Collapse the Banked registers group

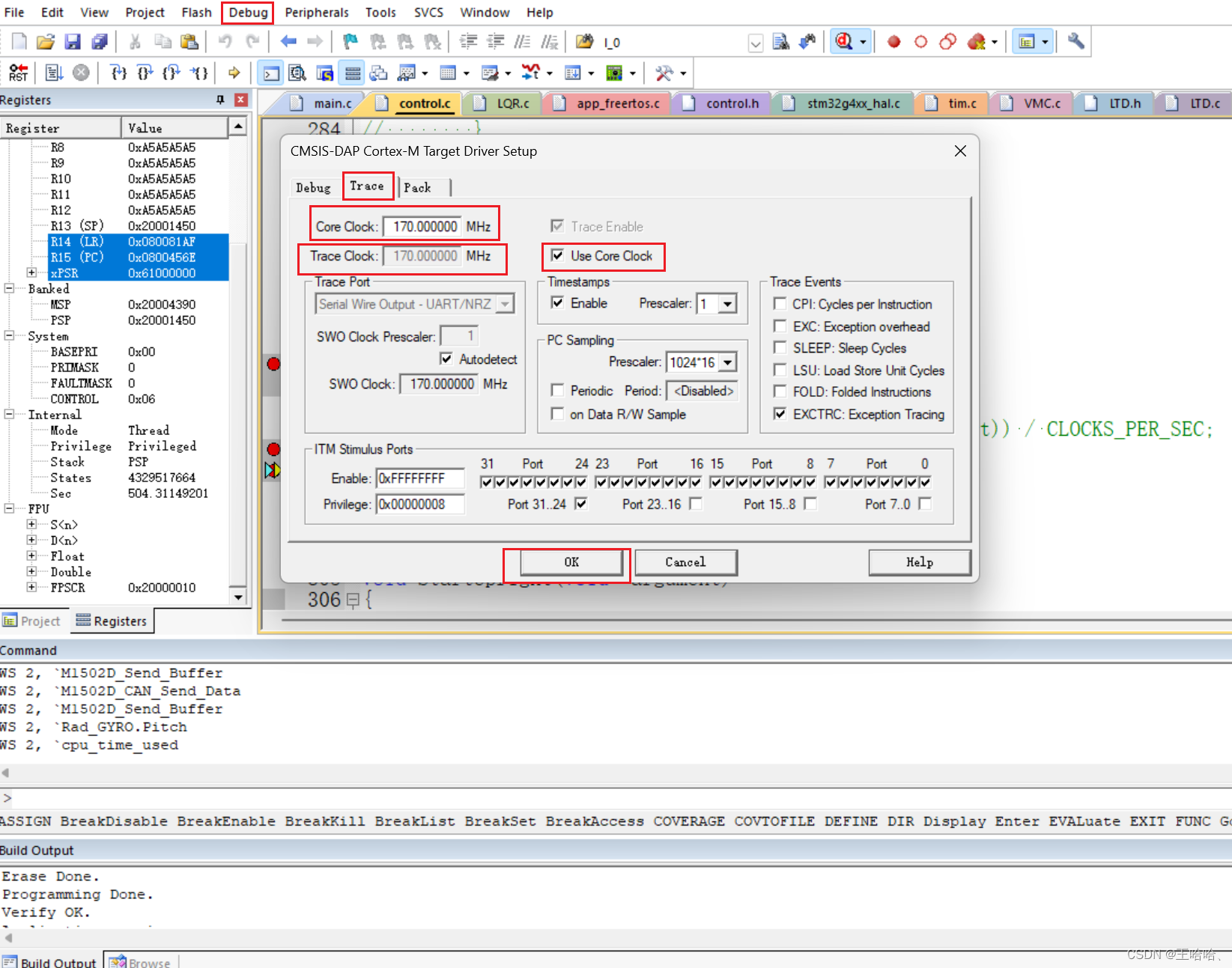point(9,288)
